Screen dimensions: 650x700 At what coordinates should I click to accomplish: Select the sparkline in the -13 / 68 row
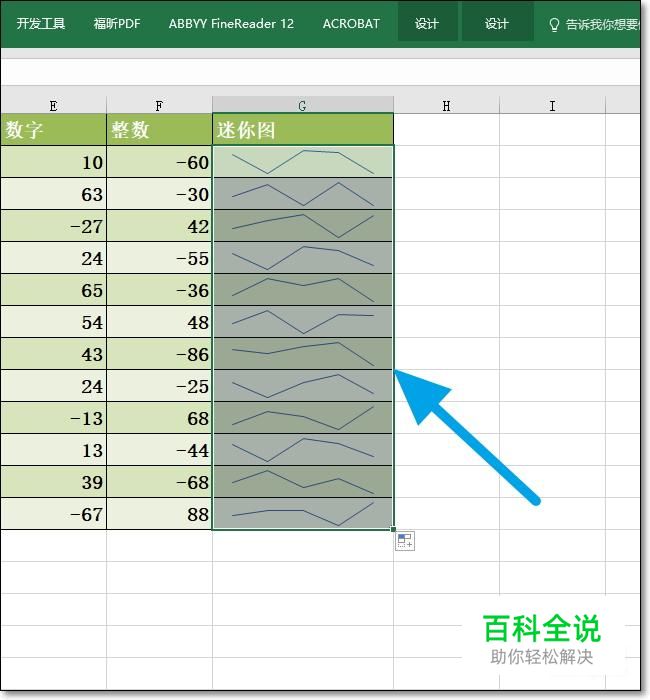pos(303,418)
